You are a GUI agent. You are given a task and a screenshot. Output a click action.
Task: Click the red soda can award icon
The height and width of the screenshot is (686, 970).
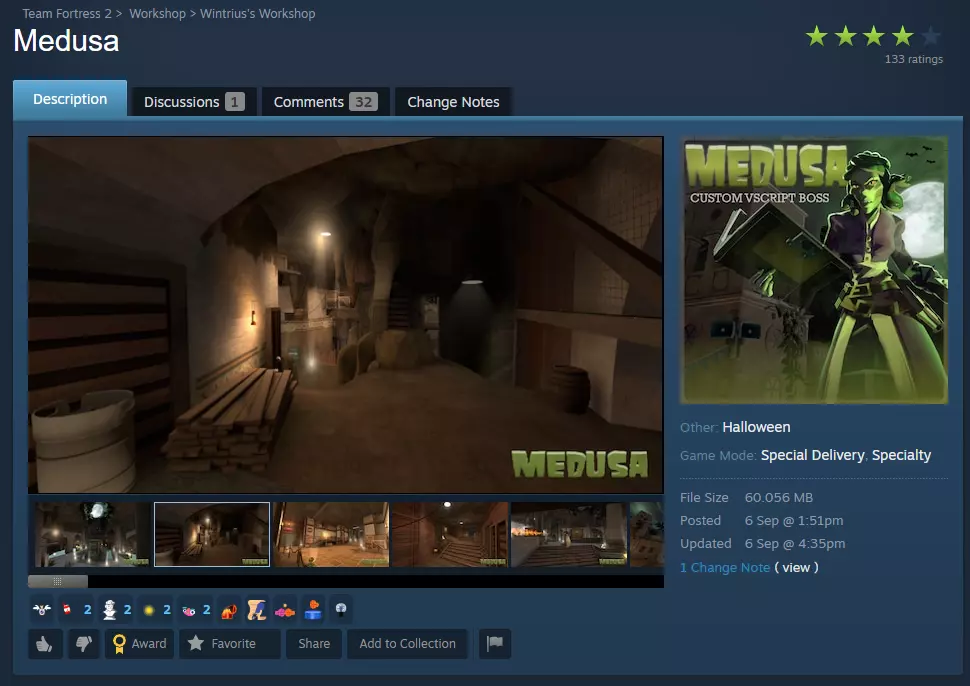tap(67, 610)
